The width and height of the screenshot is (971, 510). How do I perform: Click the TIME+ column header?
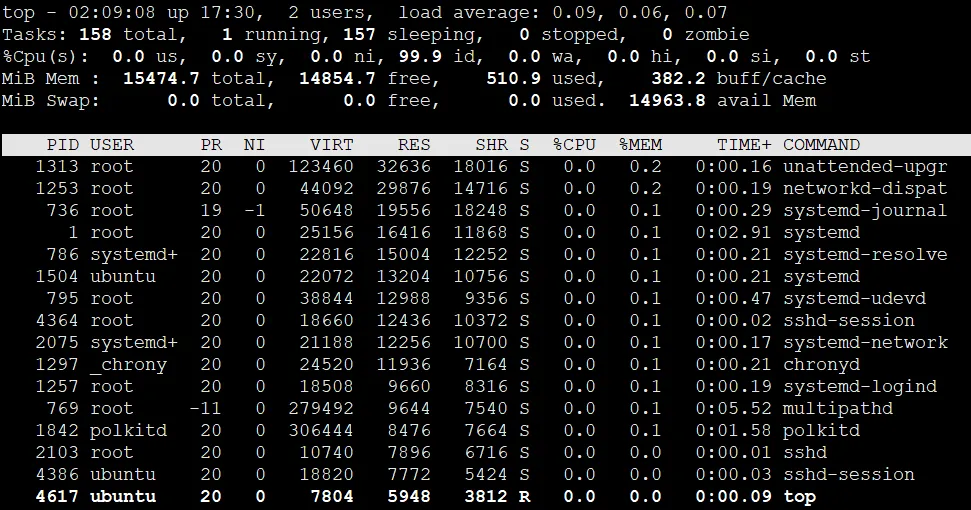click(x=744, y=145)
